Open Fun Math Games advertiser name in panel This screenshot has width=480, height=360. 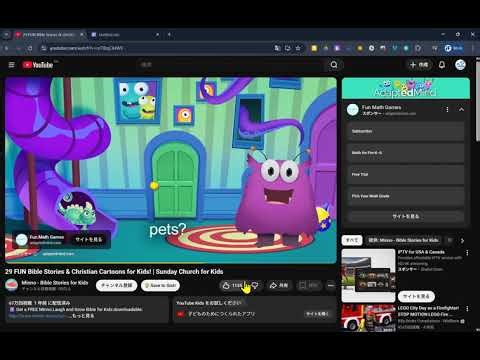(381, 107)
